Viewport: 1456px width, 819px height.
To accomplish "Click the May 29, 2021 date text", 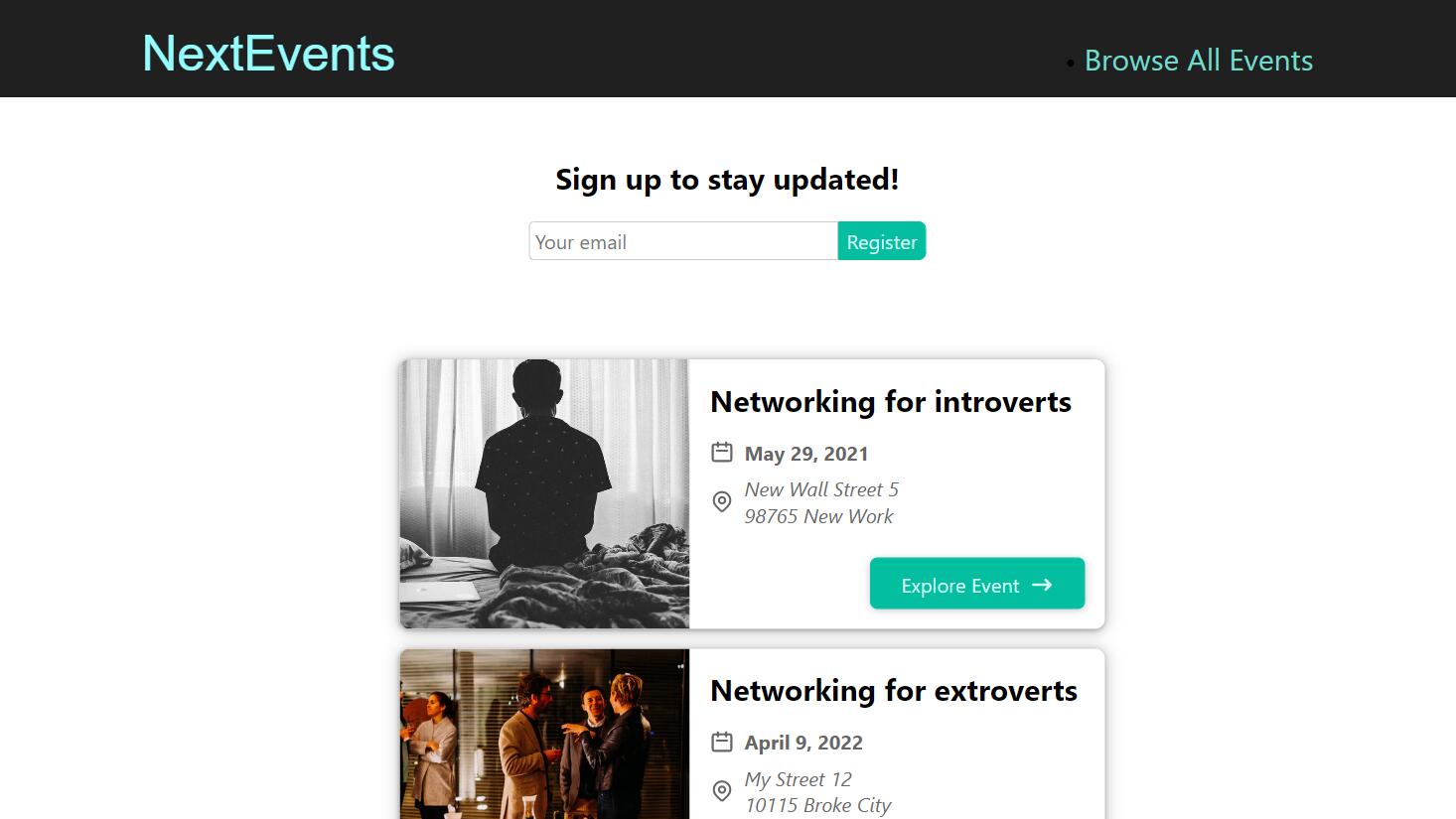I will pos(806,454).
